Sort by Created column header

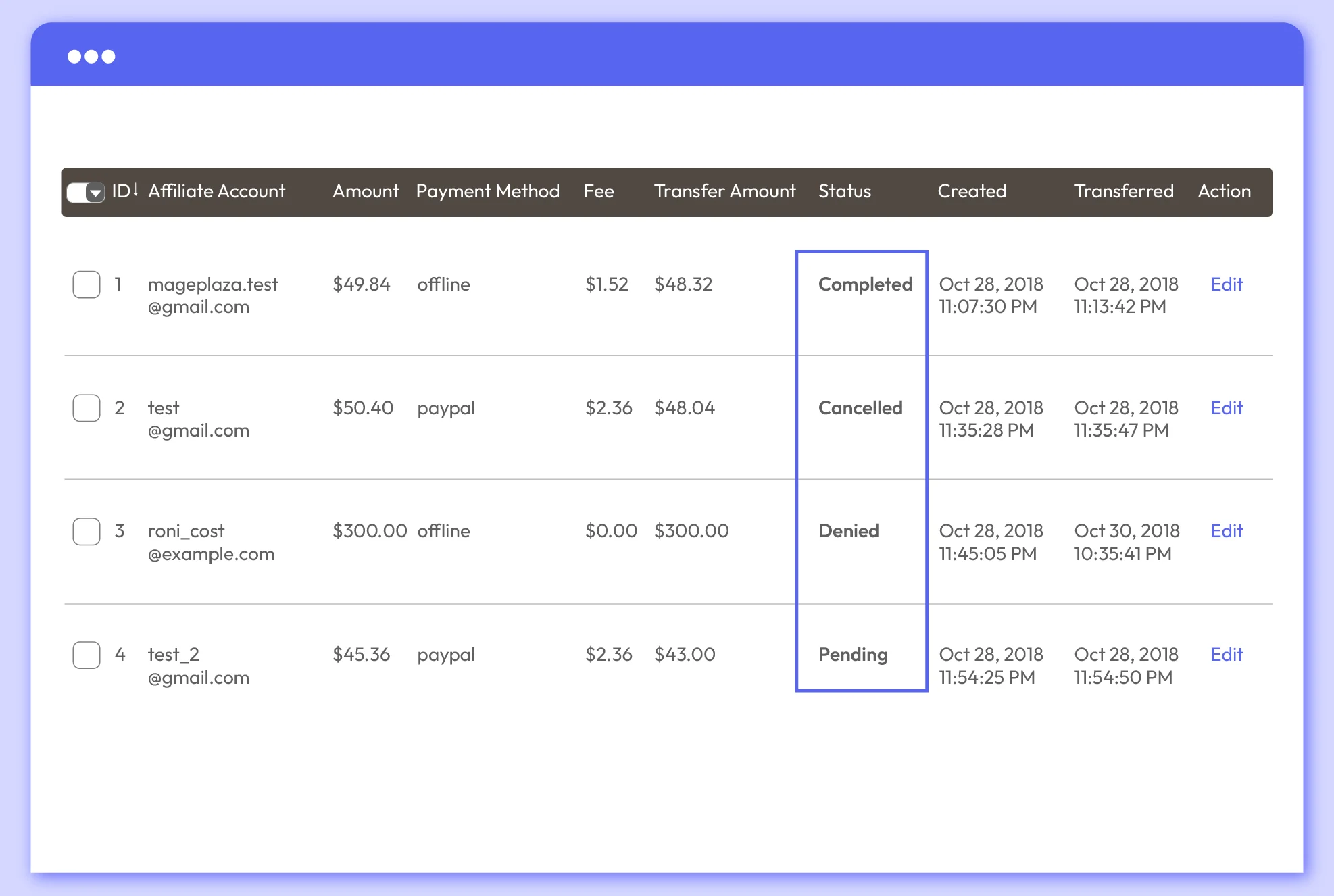point(971,191)
